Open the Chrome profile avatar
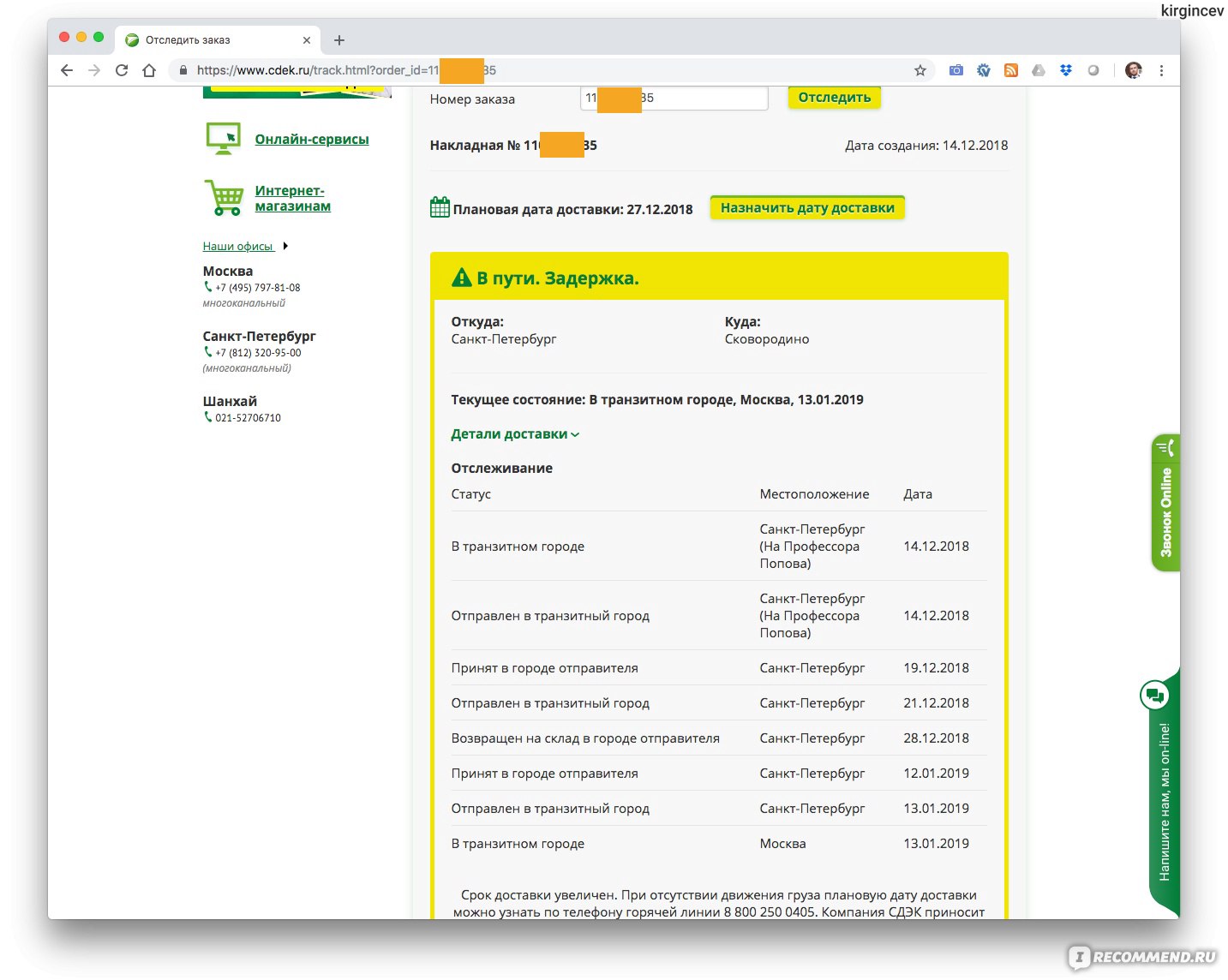1228x980 pixels. [1134, 70]
